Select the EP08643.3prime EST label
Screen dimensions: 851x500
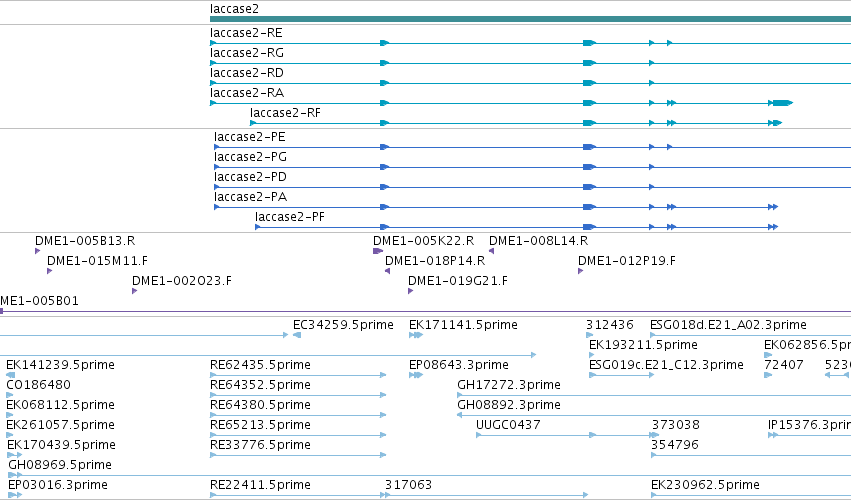459,365
